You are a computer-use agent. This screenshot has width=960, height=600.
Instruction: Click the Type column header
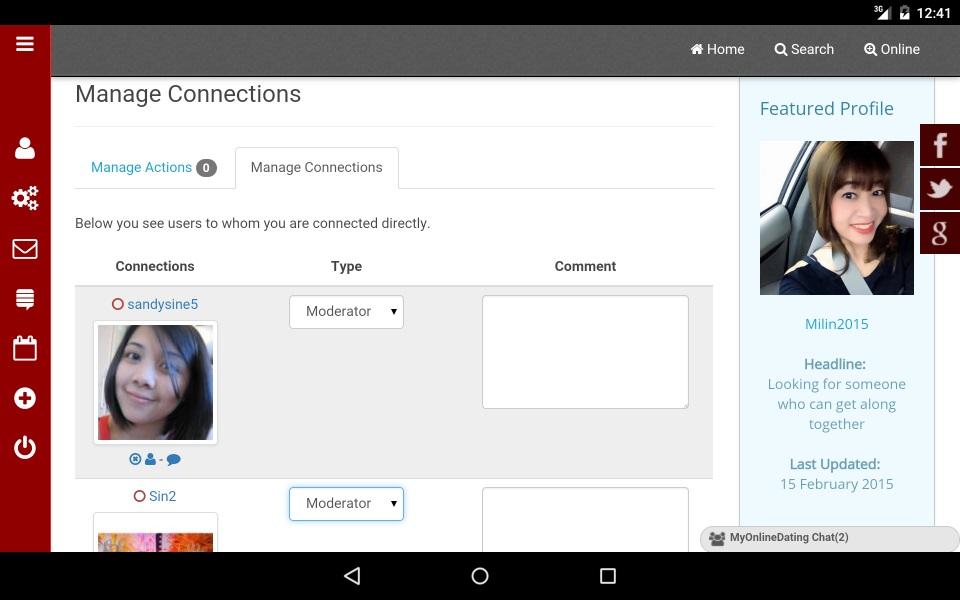point(347,266)
